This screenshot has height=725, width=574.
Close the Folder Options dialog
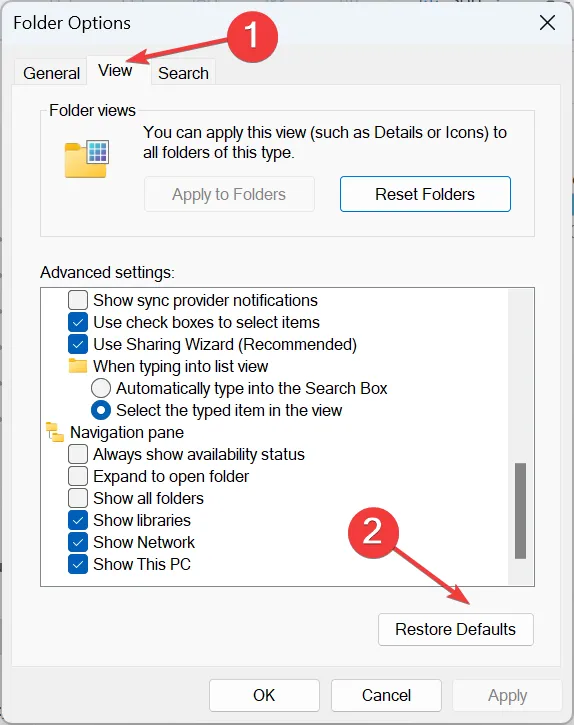click(547, 22)
